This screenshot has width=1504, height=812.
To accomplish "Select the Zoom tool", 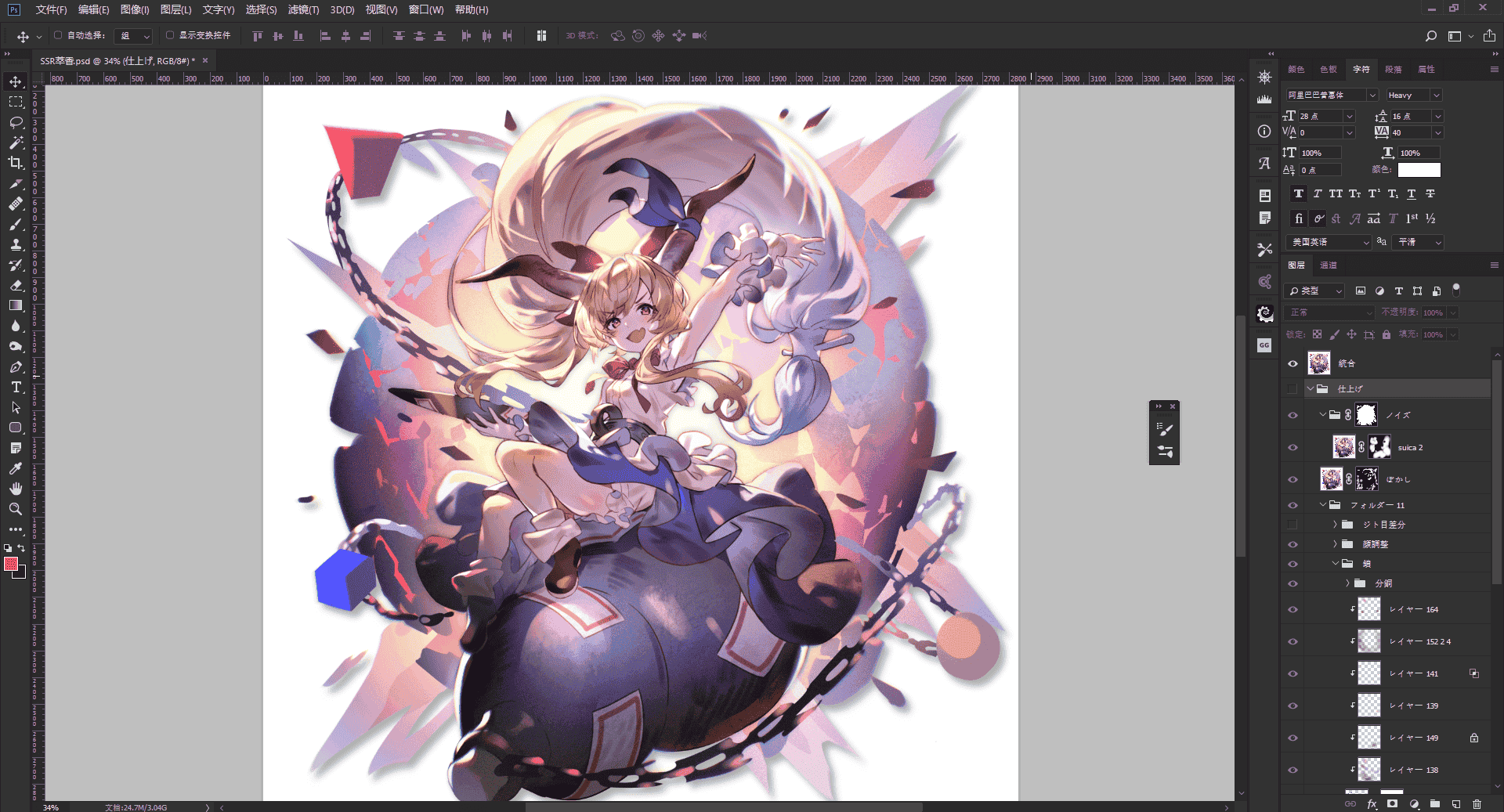I will (16, 509).
